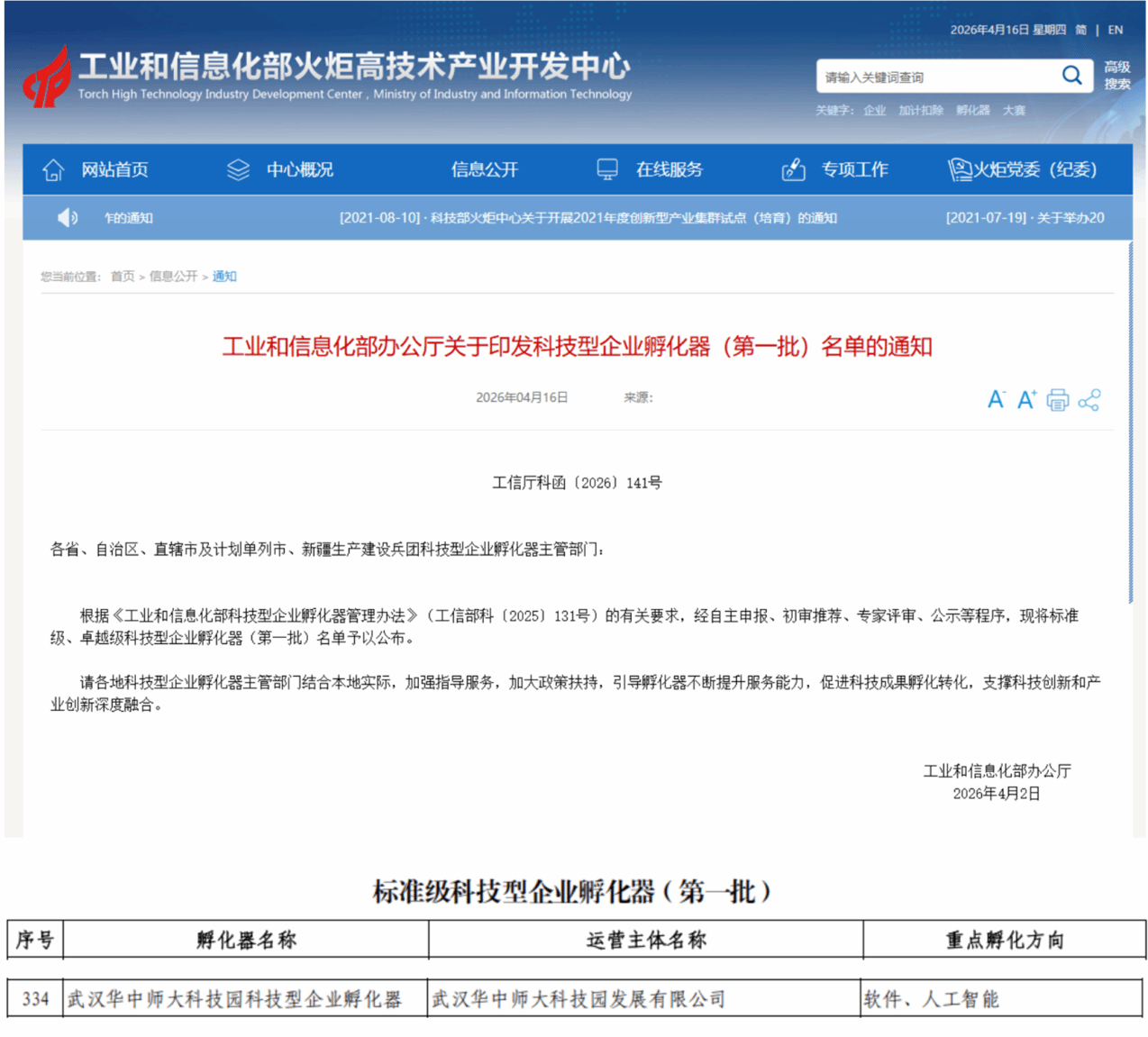Screen dimensions: 1148x1037
Task: Click the 高级搜索 link
Action: pyautogui.click(x=1117, y=76)
